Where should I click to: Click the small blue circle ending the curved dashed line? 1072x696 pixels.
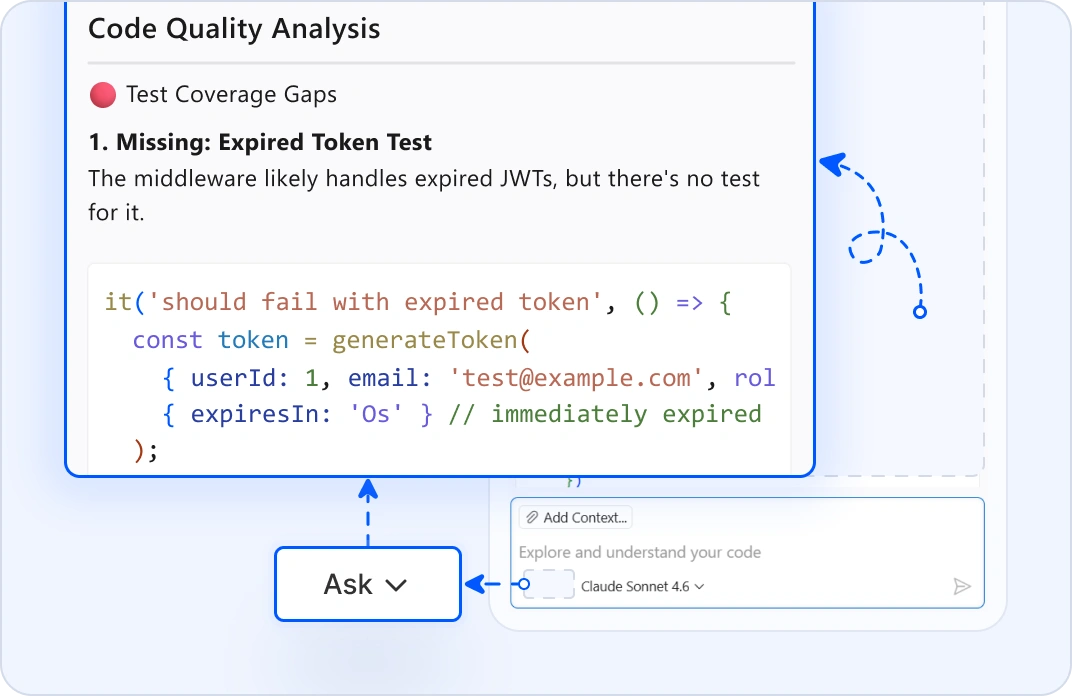click(920, 312)
